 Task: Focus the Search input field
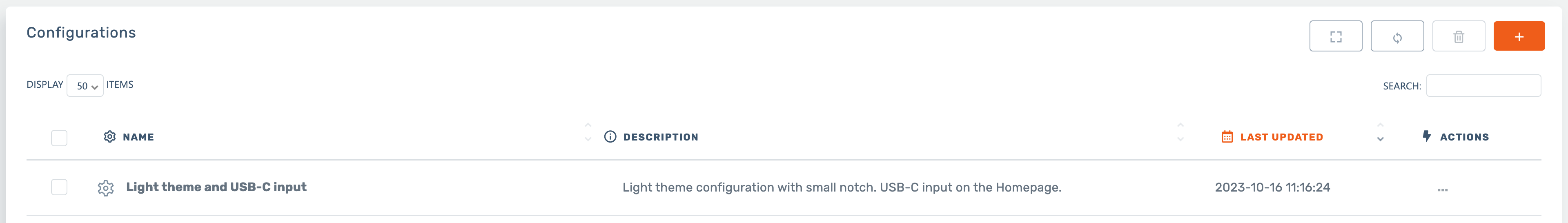(1483, 86)
